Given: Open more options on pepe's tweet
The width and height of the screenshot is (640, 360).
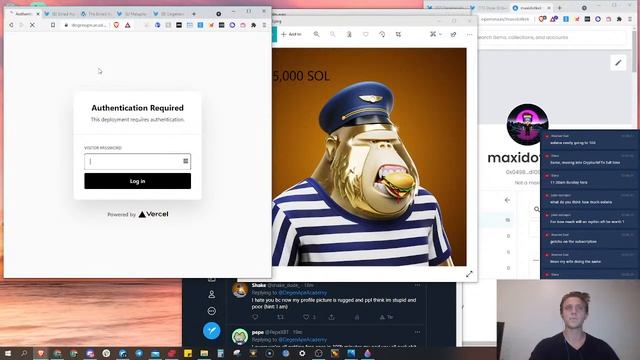Looking at the screenshot, I should [x=417, y=332].
